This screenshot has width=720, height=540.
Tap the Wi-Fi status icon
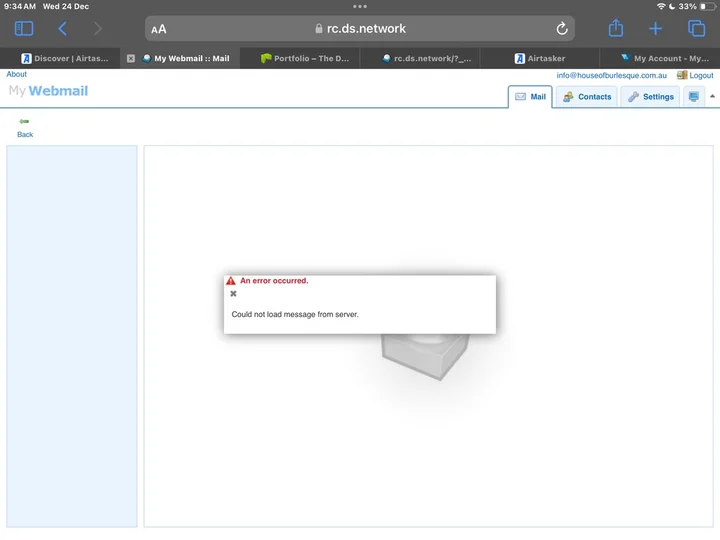pos(661,6)
